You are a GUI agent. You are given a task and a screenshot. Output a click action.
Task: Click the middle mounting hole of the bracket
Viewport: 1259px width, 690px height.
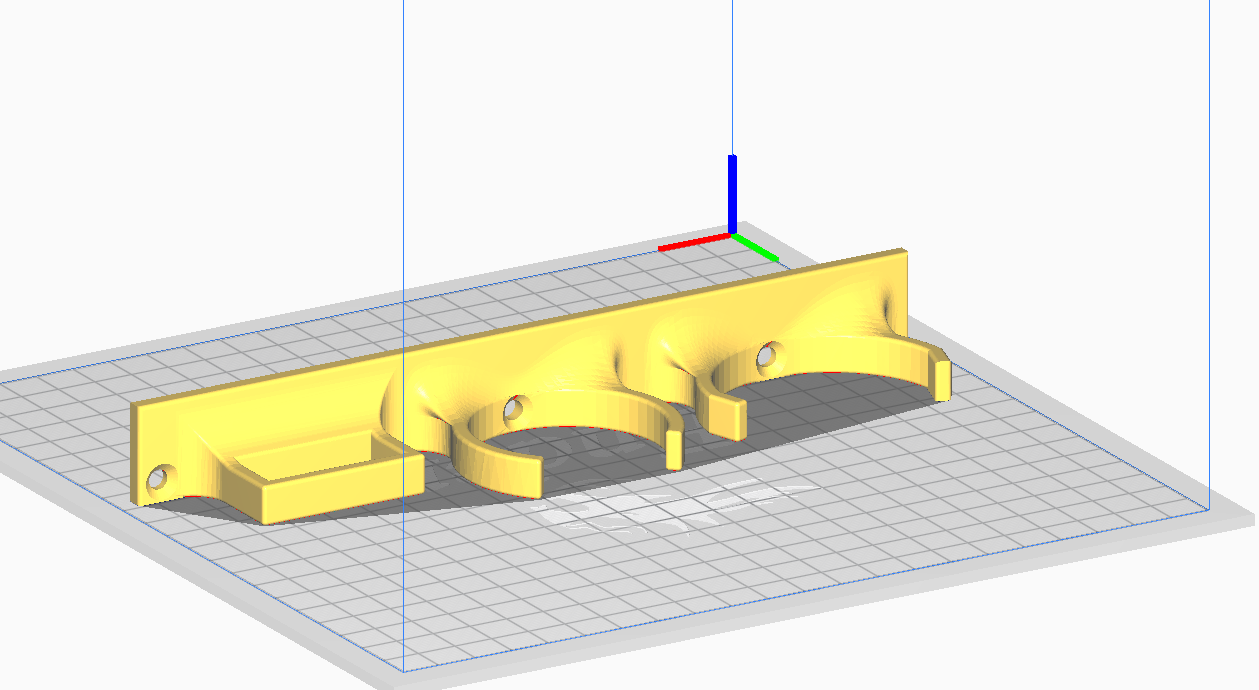[514, 408]
